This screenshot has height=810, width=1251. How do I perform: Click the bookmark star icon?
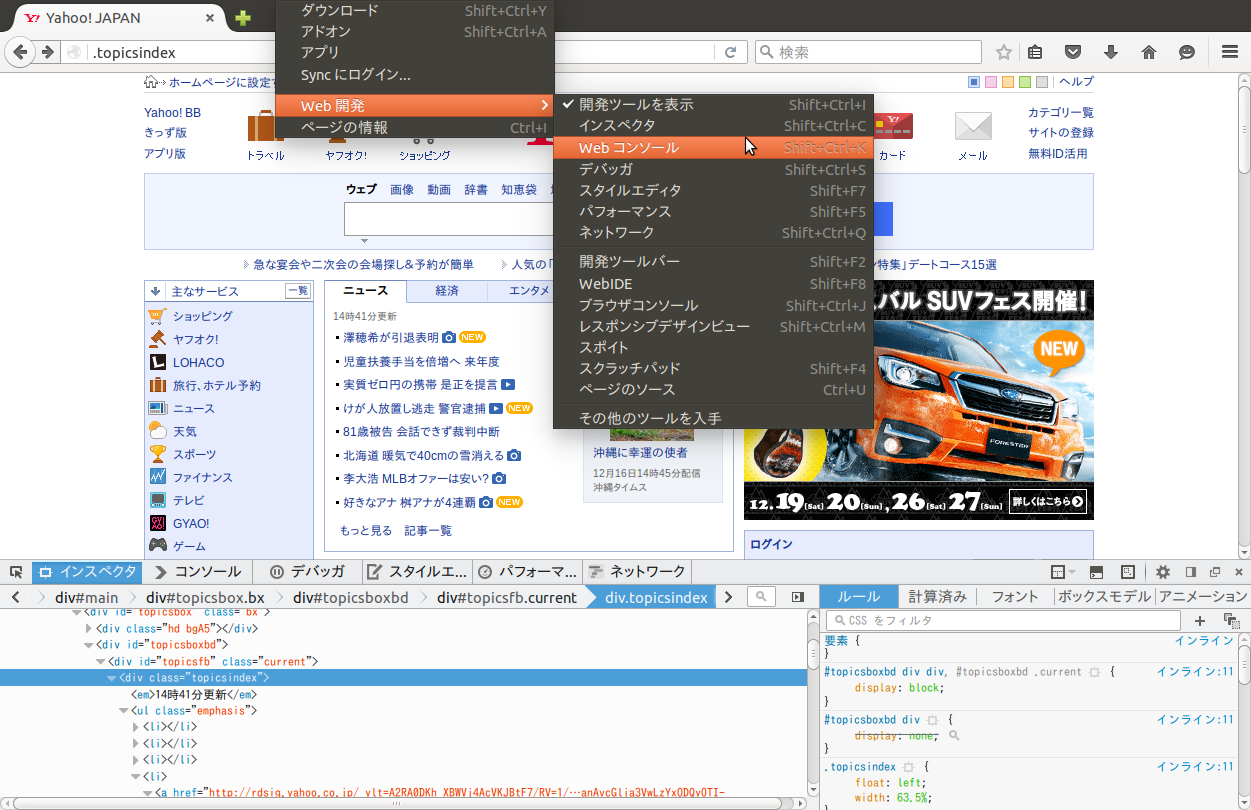click(x=1004, y=52)
